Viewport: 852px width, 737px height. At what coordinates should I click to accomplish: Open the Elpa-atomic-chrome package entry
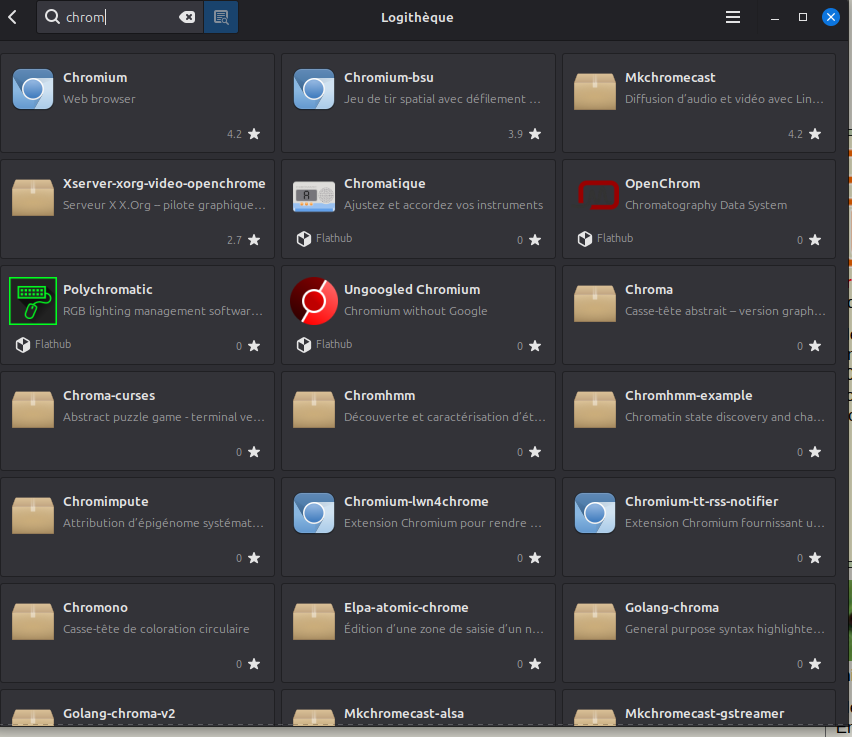(418, 630)
